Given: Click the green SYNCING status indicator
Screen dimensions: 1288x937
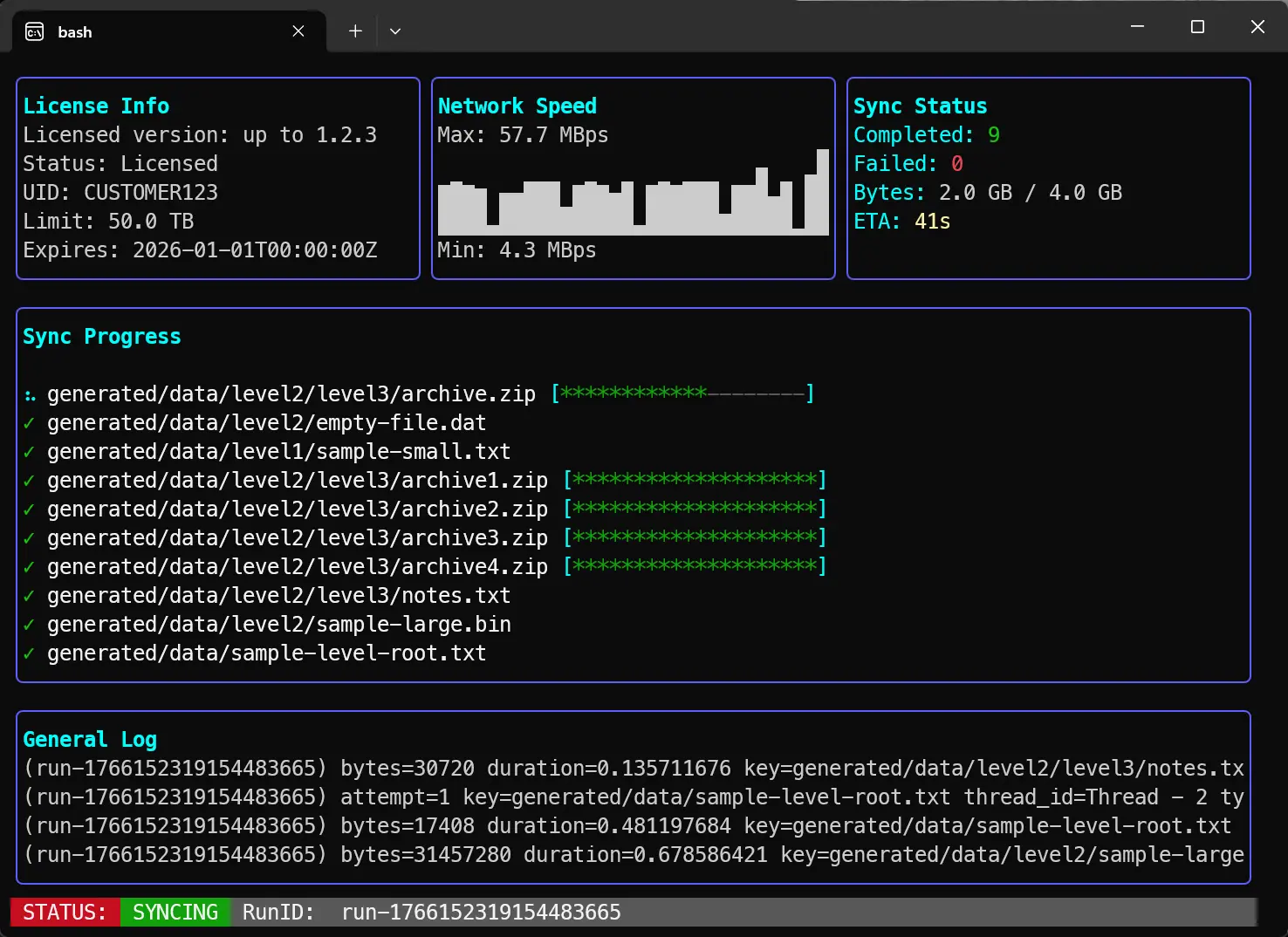Looking at the screenshot, I should 175,912.
